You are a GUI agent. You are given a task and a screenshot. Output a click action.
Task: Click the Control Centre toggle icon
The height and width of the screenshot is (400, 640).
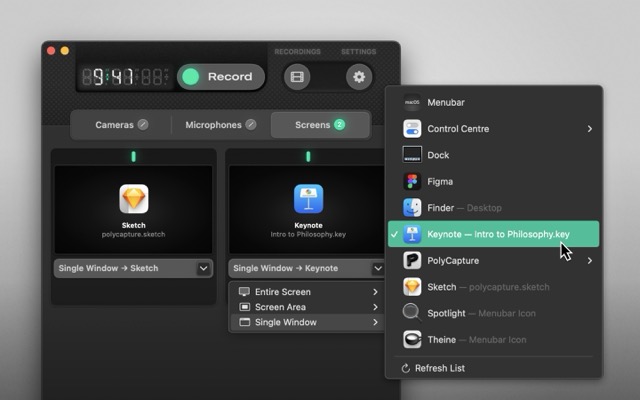[x=412, y=129]
